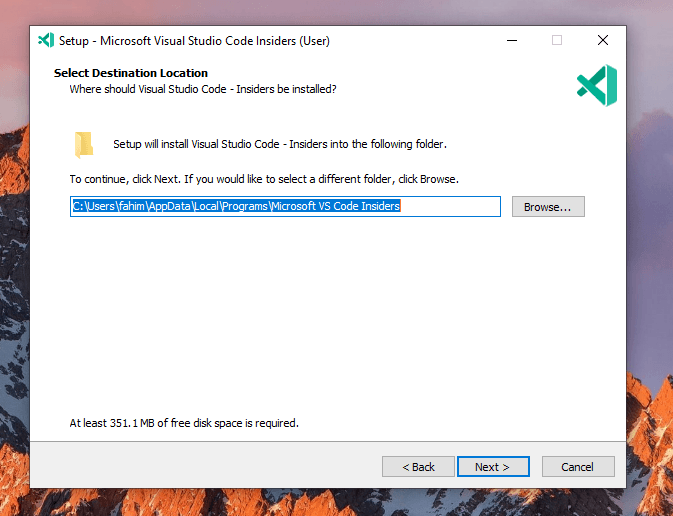Click the yellow folder icon
Image resolution: width=673 pixels, height=516 pixels.
84,145
